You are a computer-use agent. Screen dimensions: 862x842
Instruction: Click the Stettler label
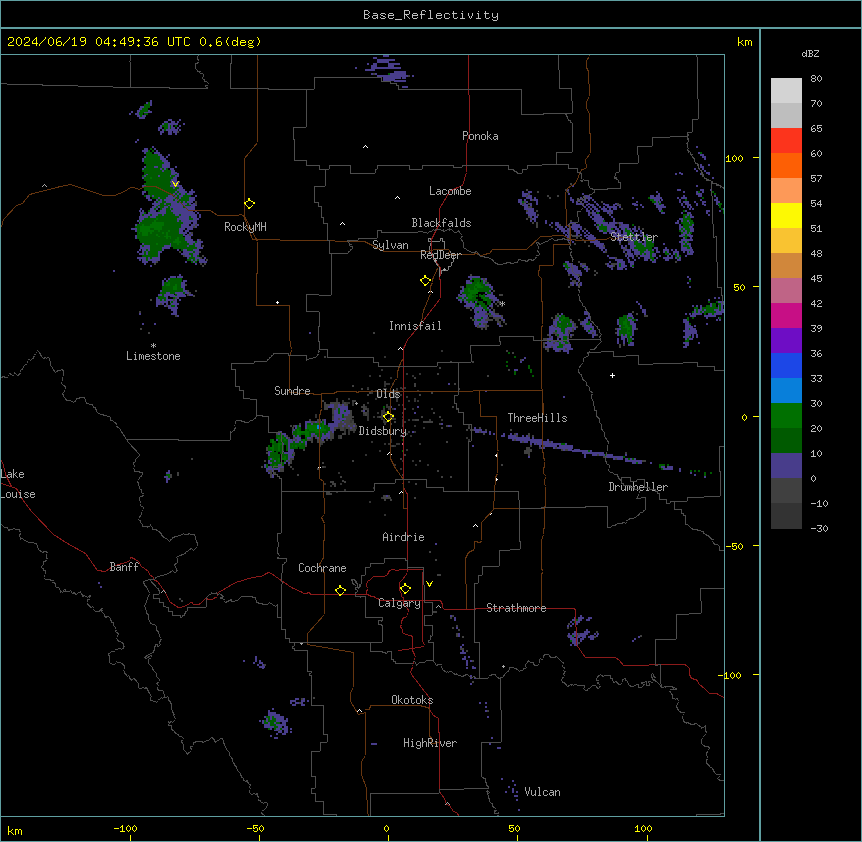(634, 237)
